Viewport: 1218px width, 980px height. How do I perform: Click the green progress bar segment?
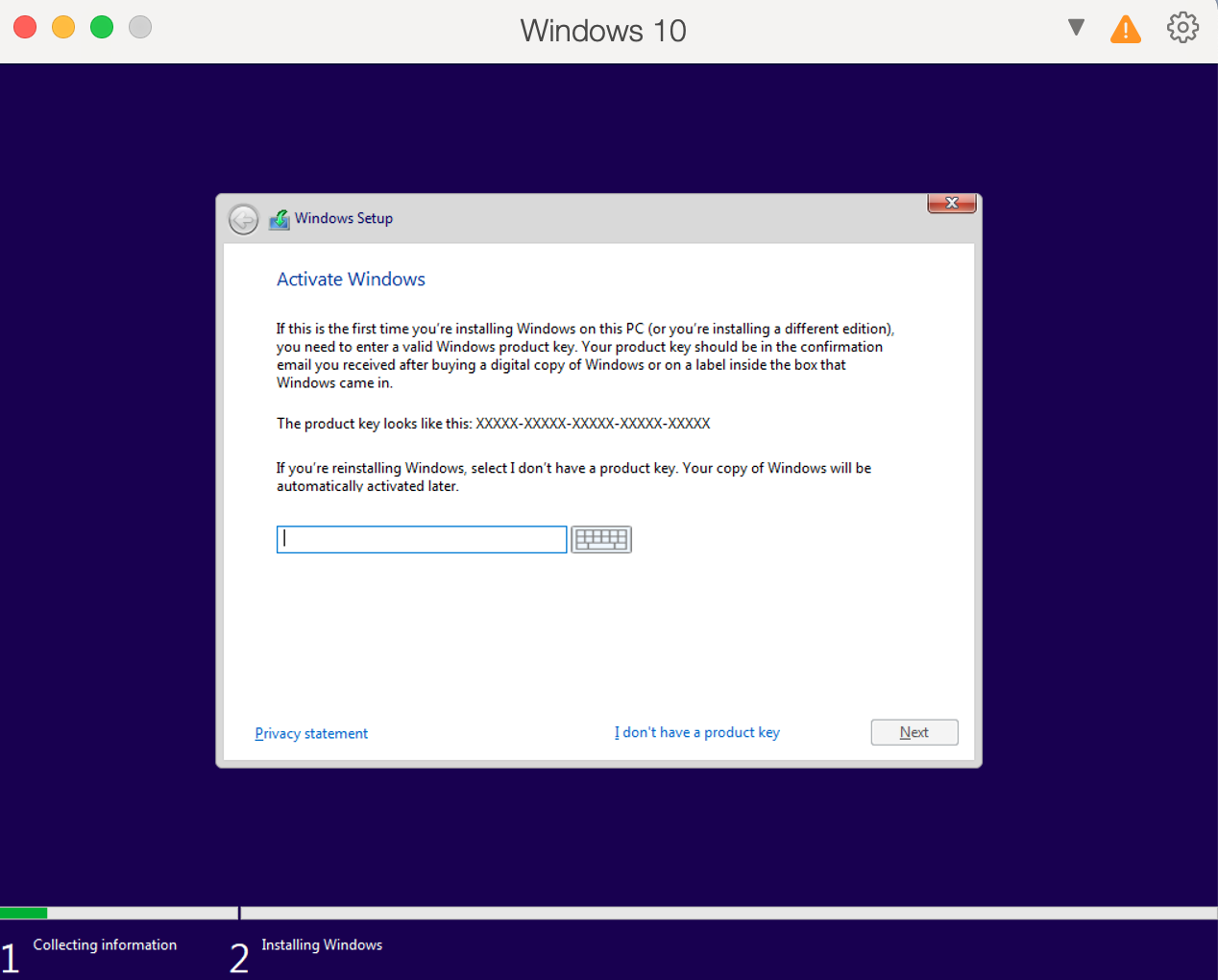coord(23,912)
